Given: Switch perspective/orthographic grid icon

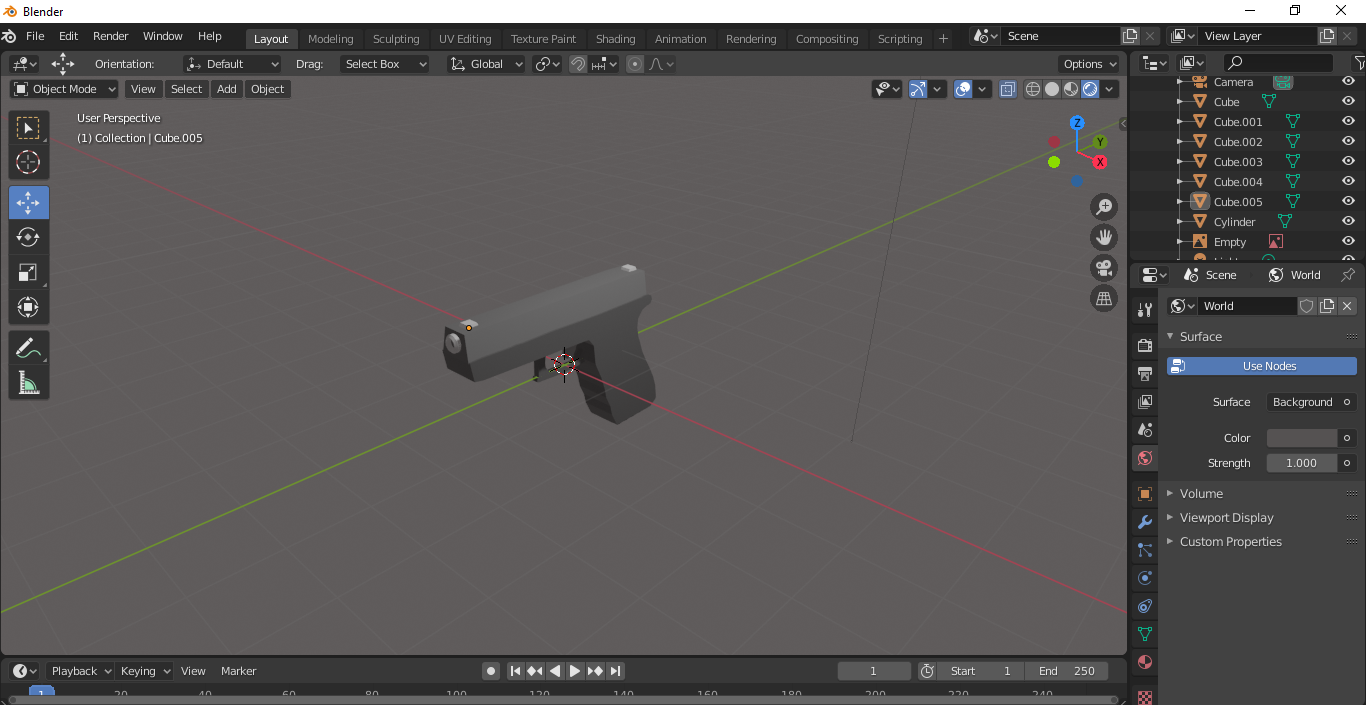Looking at the screenshot, I should [1104, 298].
